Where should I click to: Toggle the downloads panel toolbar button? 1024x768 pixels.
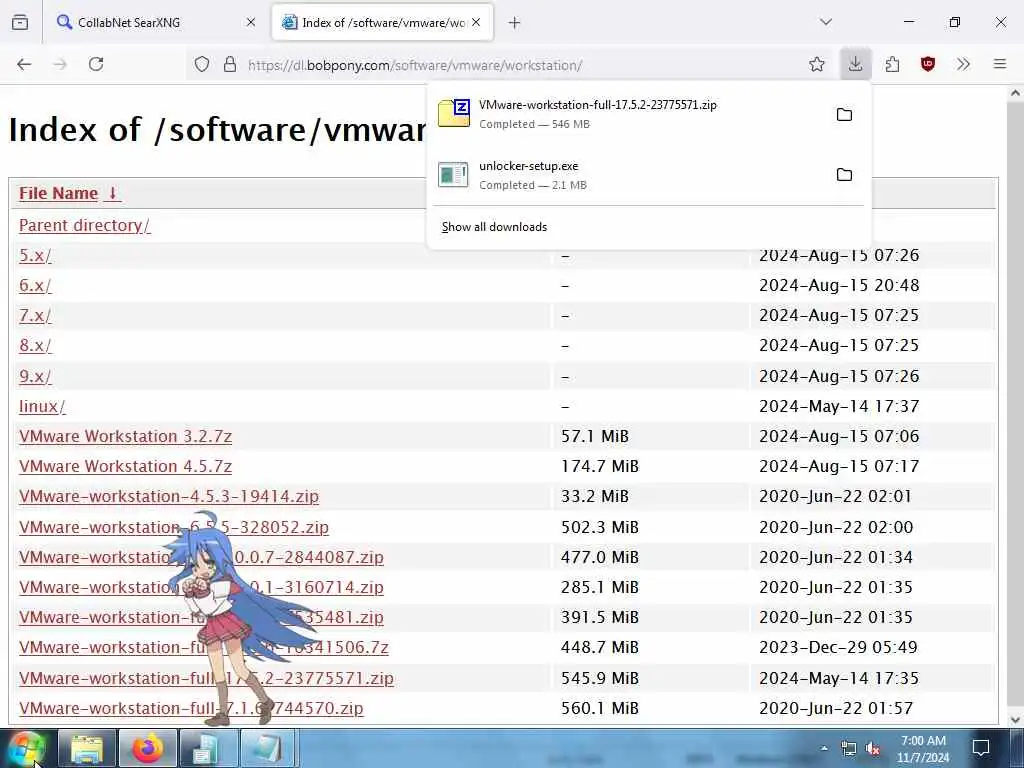point(856,64)
